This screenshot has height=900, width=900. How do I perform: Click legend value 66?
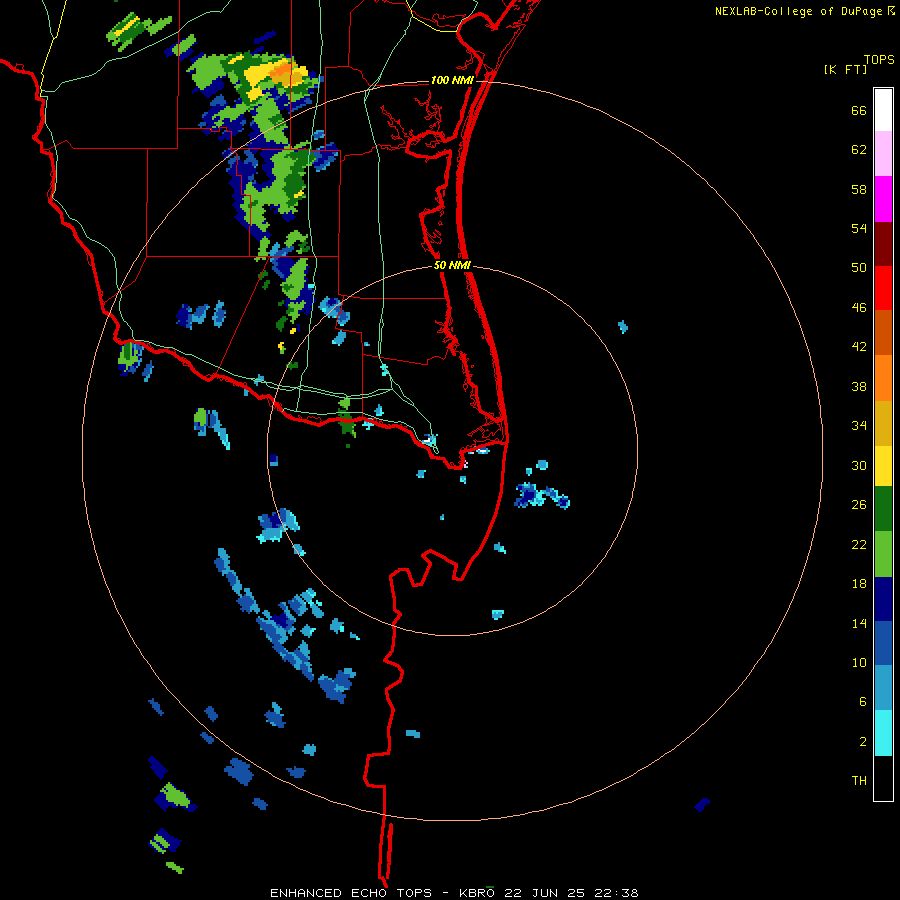point(859,111)
